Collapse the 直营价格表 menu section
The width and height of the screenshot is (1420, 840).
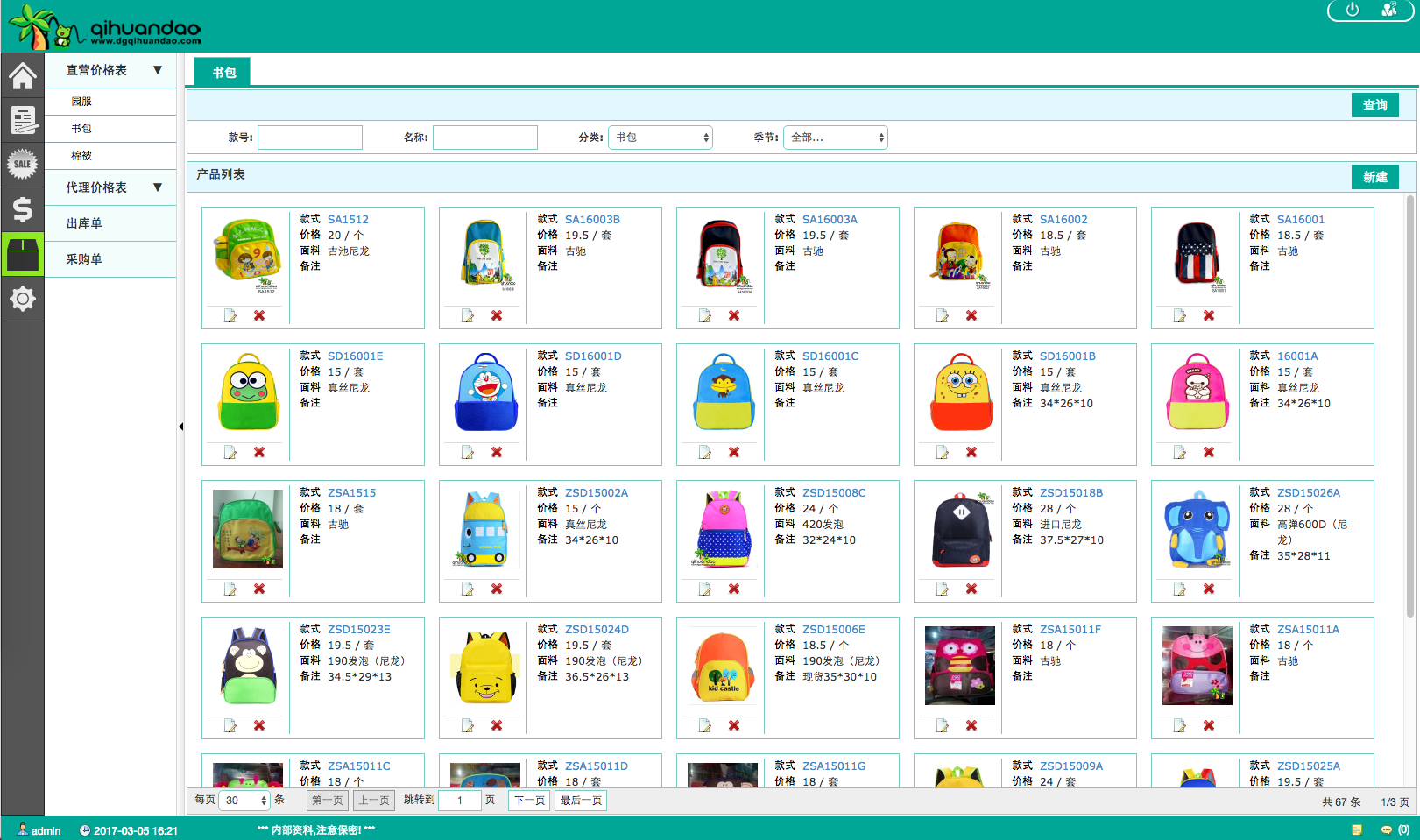tap(158, 70)
